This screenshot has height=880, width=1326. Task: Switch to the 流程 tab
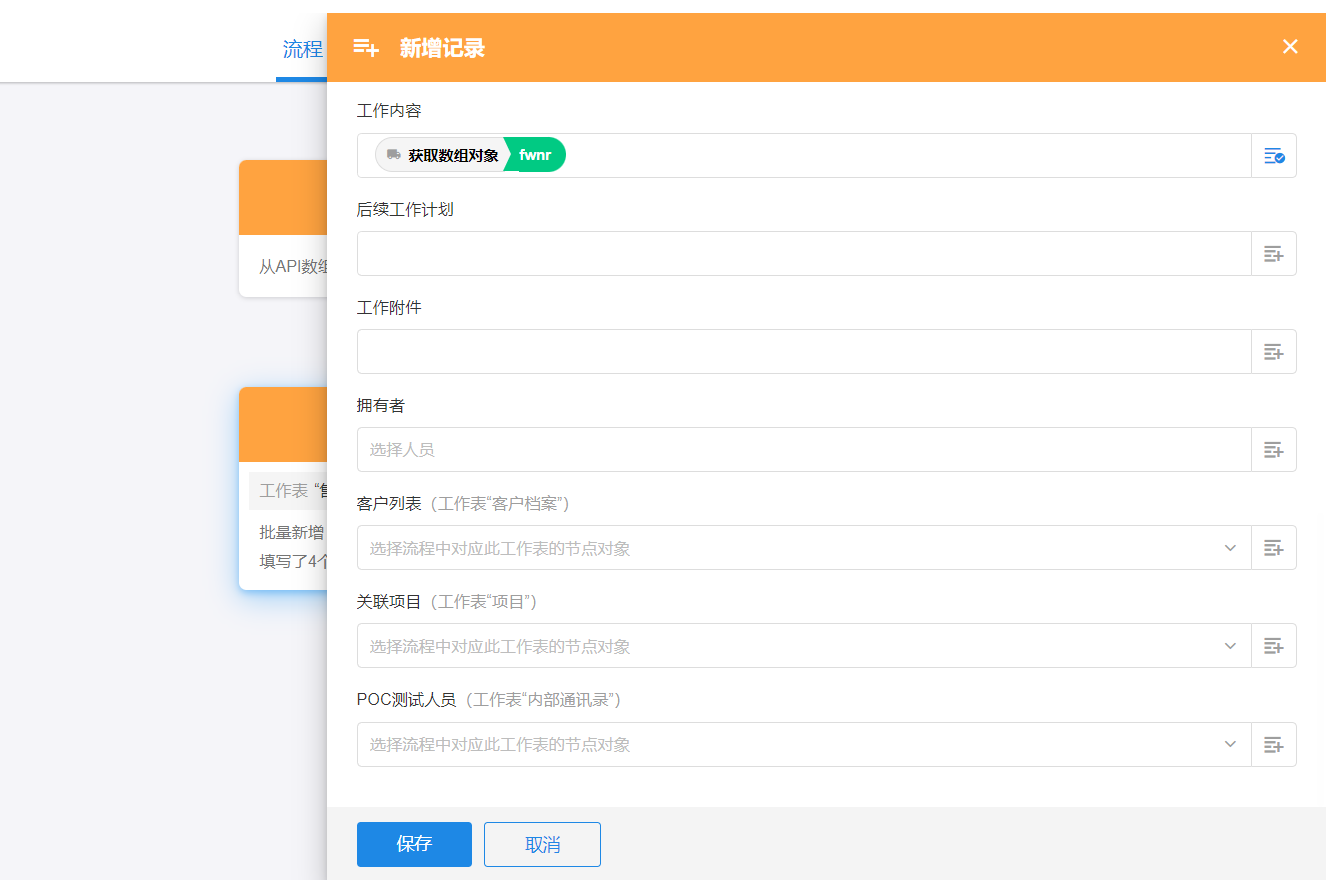(x=302, y=50)
